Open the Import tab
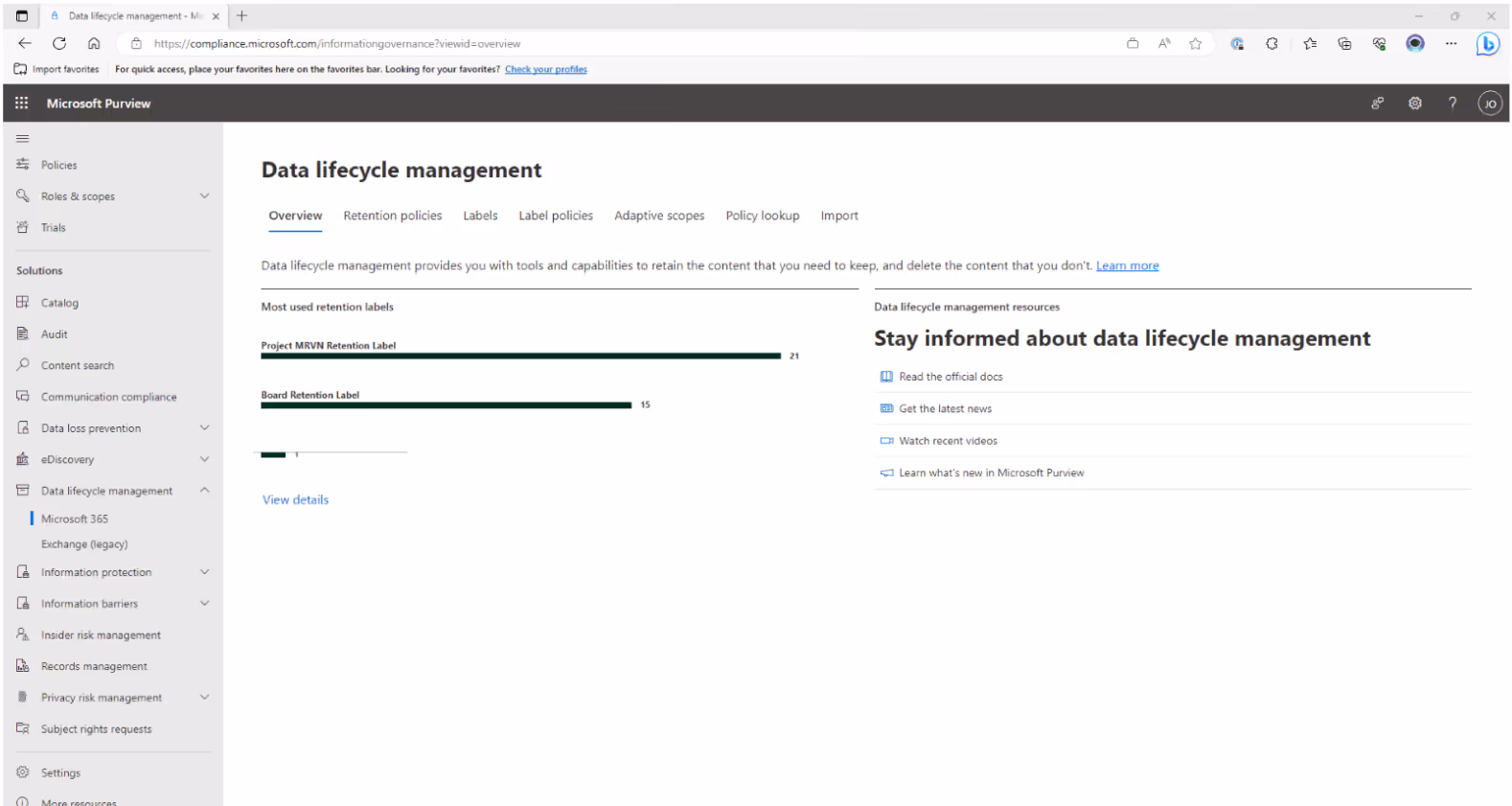This screenshot has width=1512, height=806. pyautogui.click(x=839, y=216)
